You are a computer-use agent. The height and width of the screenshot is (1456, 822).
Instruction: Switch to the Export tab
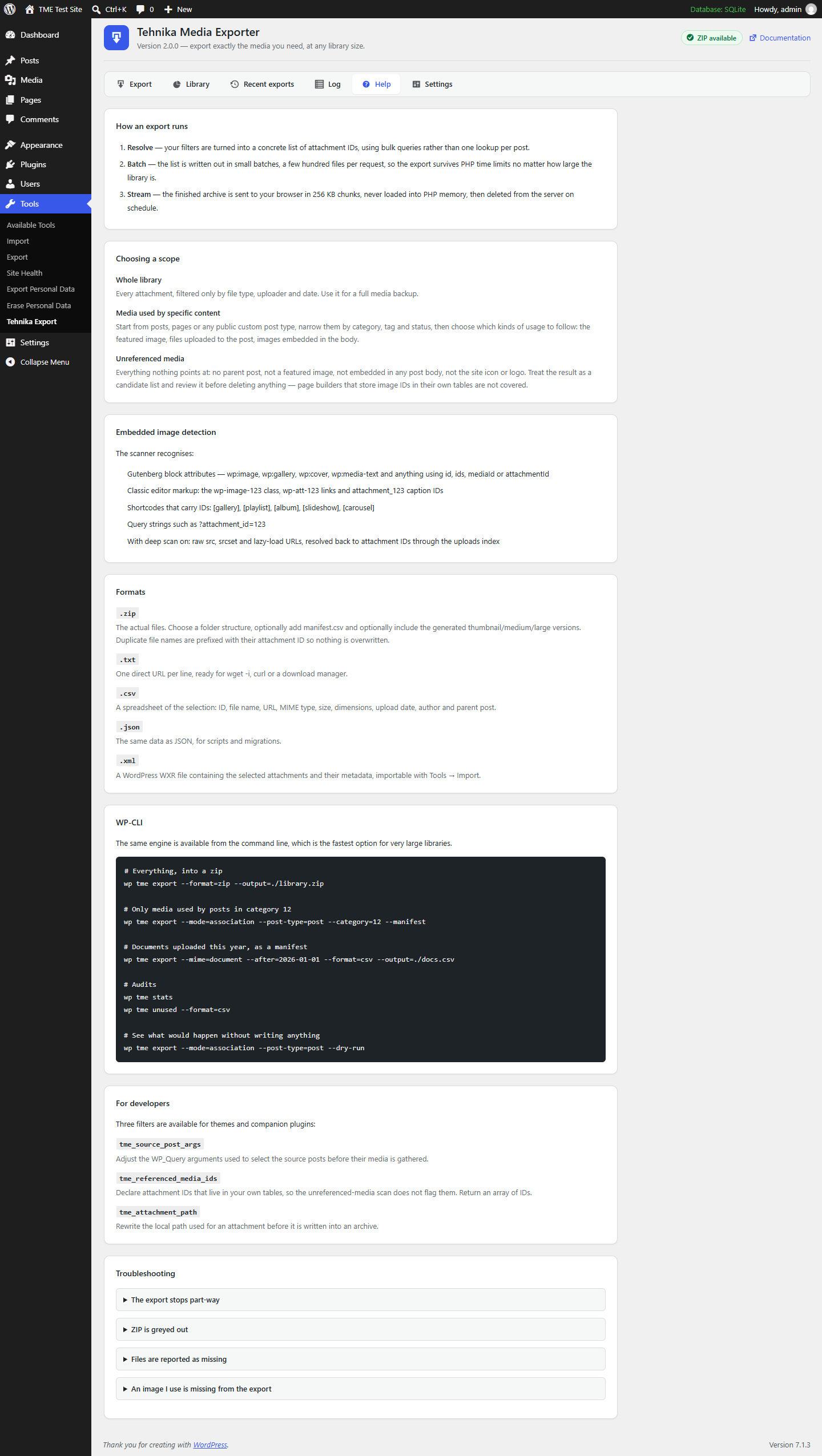point(135,84)
